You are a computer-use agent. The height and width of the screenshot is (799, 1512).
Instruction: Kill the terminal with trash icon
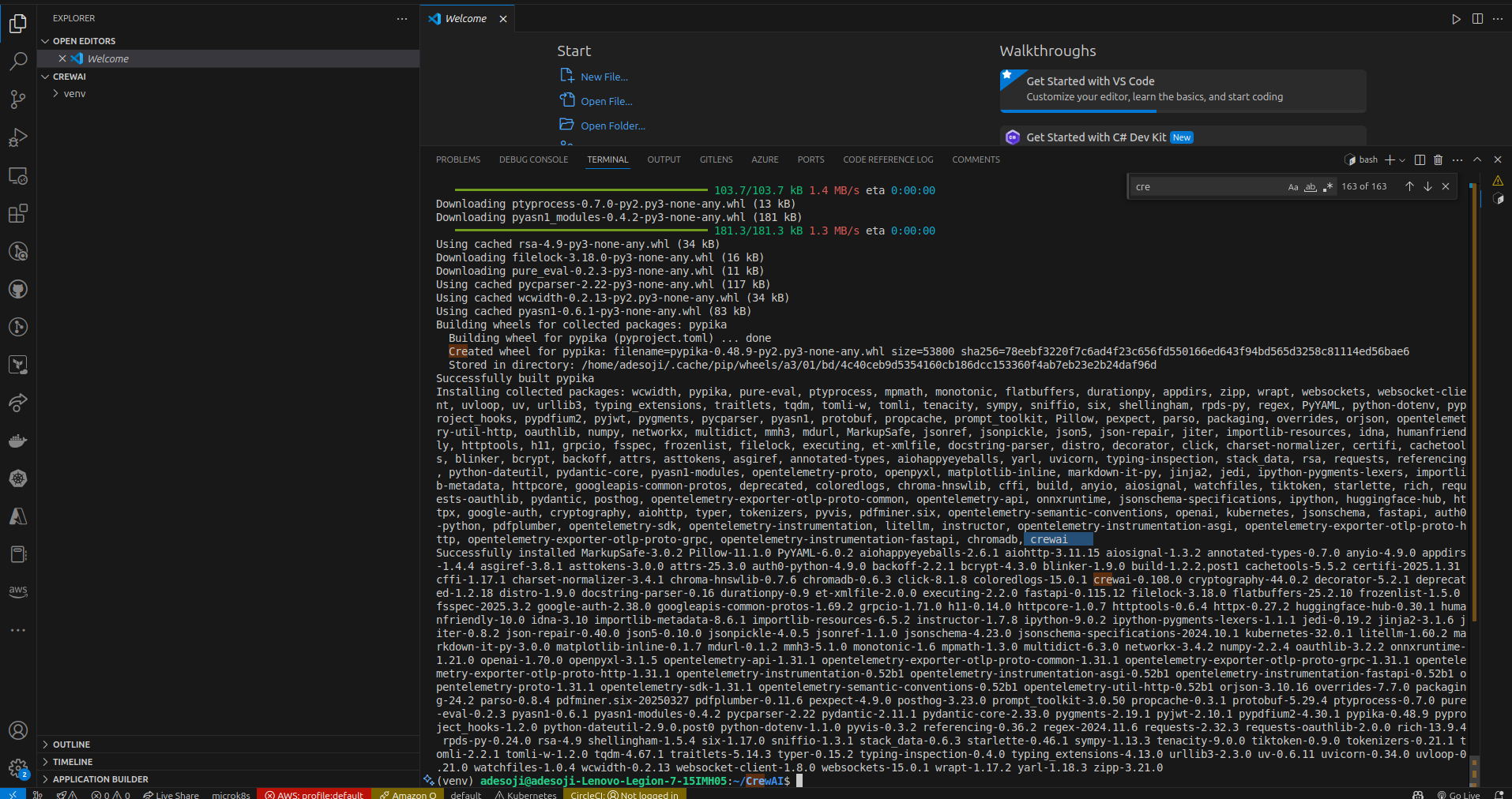pos(1438,159)
